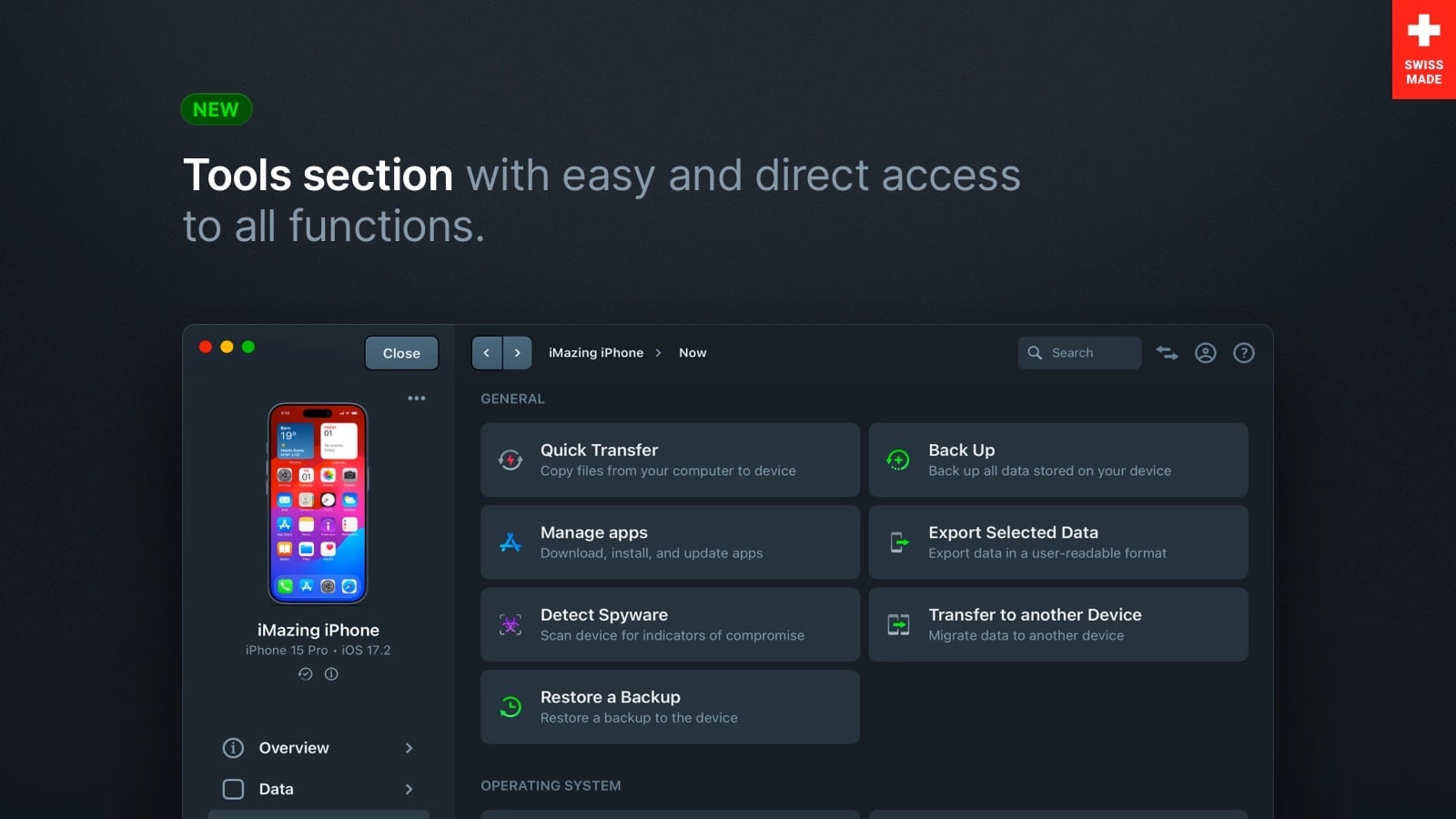
Task: Open the Export Selected Data tool
Action: [x=1058, y=542]
